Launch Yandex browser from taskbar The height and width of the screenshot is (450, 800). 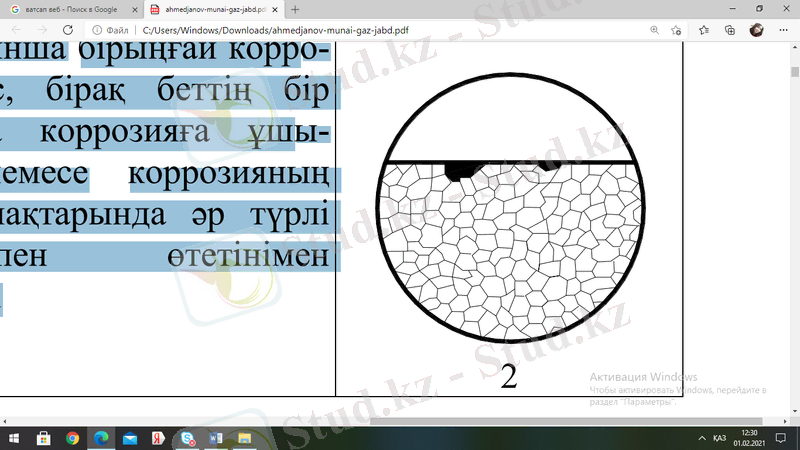[158, 438]
